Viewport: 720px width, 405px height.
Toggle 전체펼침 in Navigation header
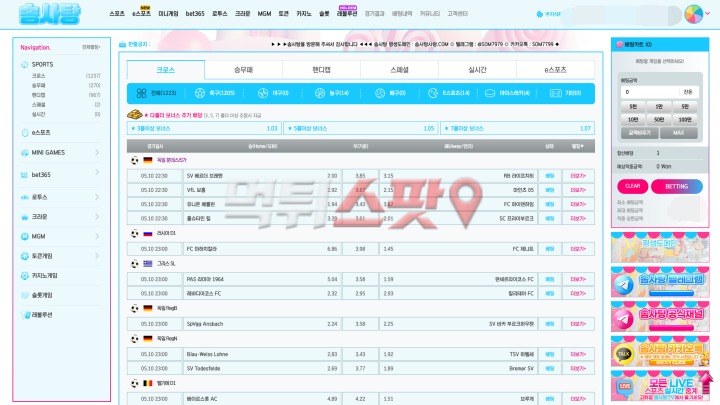[x=91, y=47]
